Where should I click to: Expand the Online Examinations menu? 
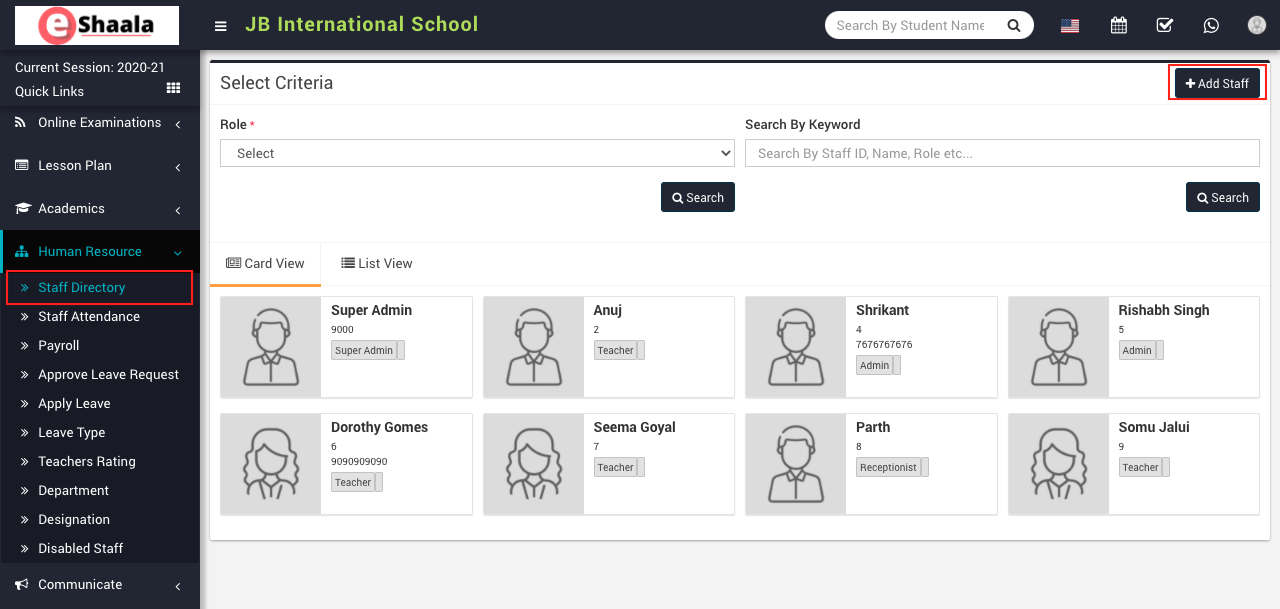point(100,123)
